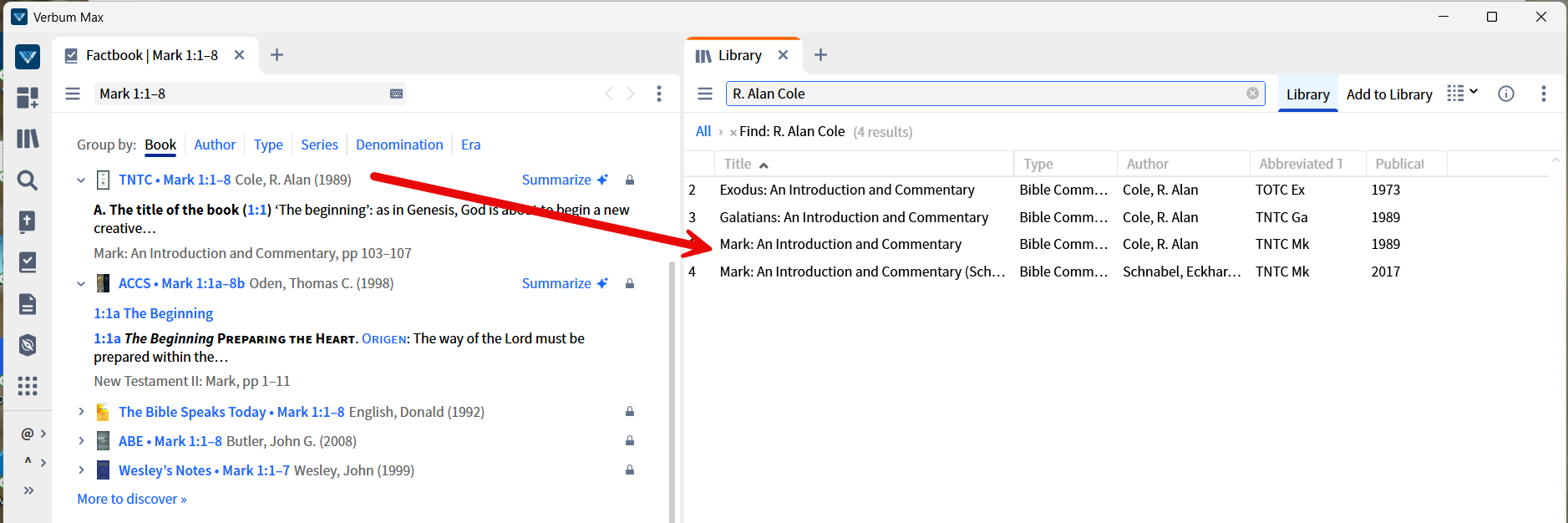The height and width of the screenshot is (523, 1568).
Task: Sort by the Title column header
Action: [x=864, y=164]
